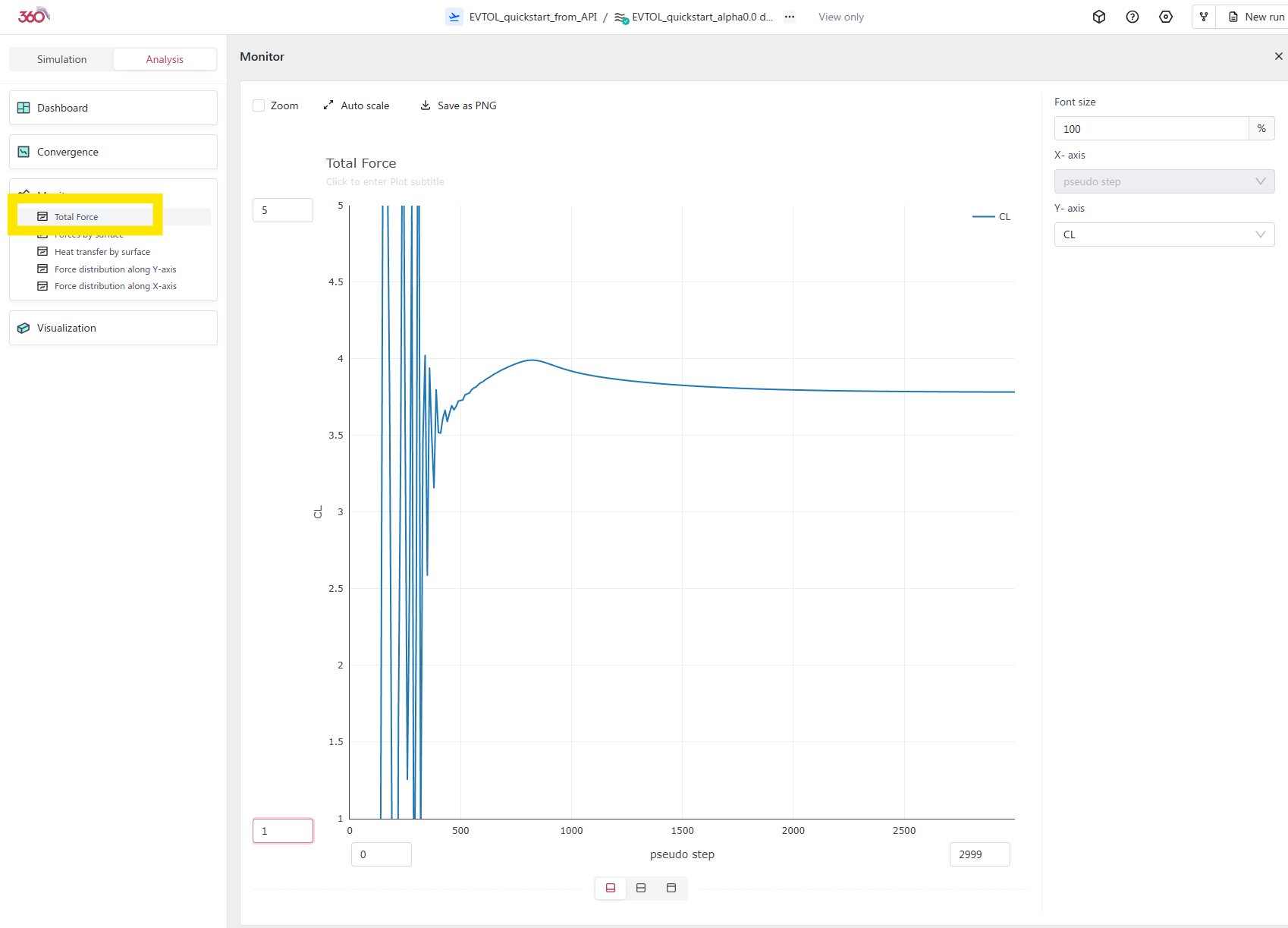Switch to the Analysis tab
The width and height of the screenshot is (1288, 928).
tap(165, 59)
